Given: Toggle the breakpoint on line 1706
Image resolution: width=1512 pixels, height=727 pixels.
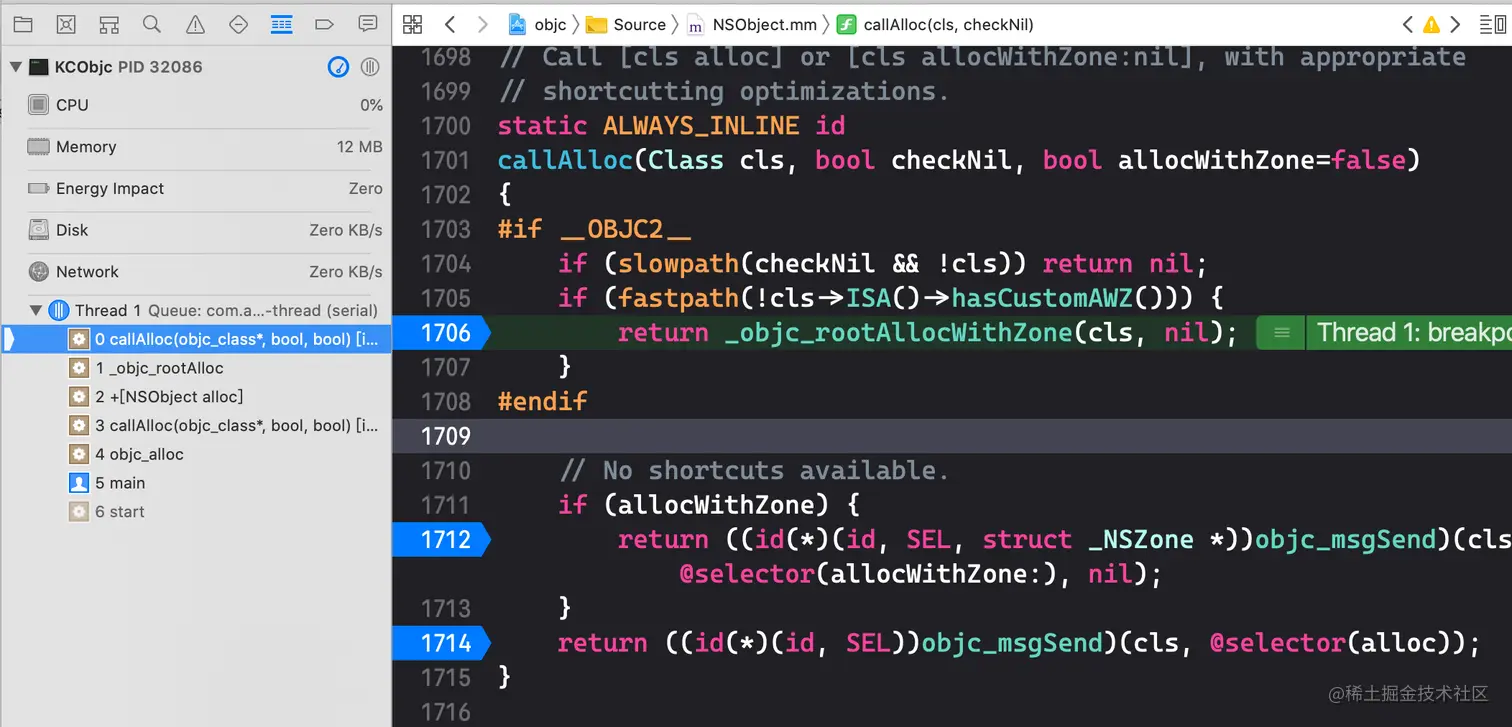Looking at the screenshot, I should click(x=440, y=333).
